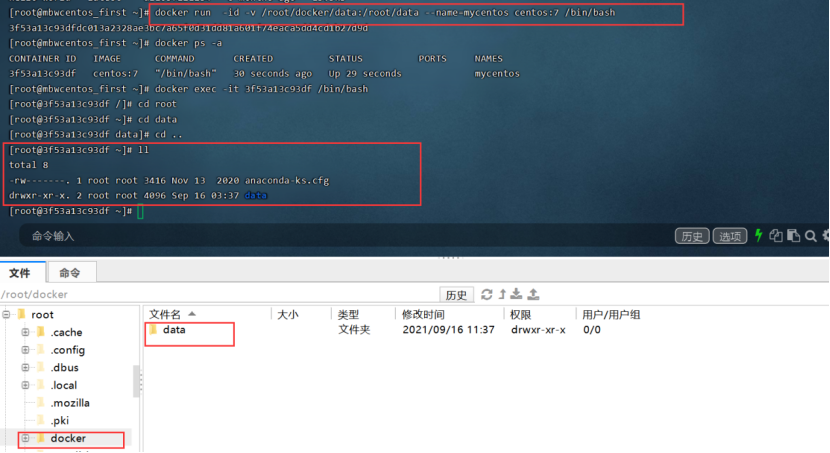The height and width of the screenshot is (453, 830).
Task: Open terminal 历史 history button
Action: (692, 236)
